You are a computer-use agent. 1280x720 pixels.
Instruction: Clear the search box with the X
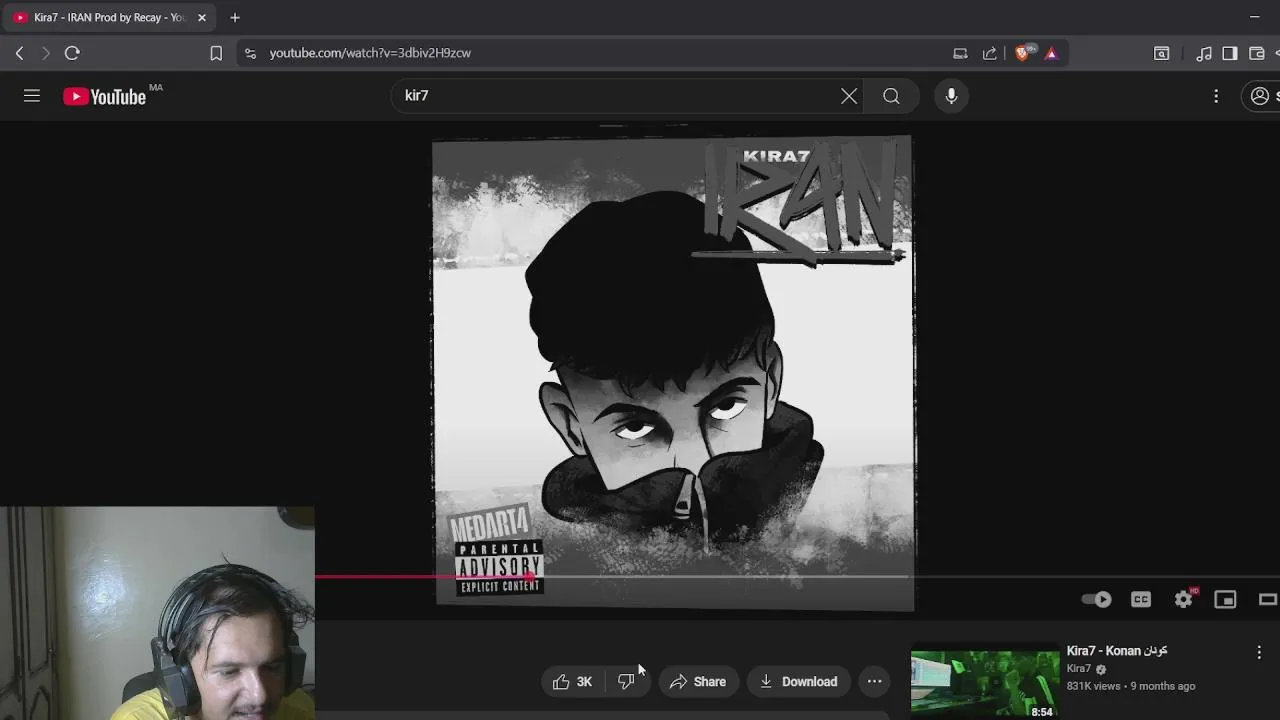tap(849, 96)
